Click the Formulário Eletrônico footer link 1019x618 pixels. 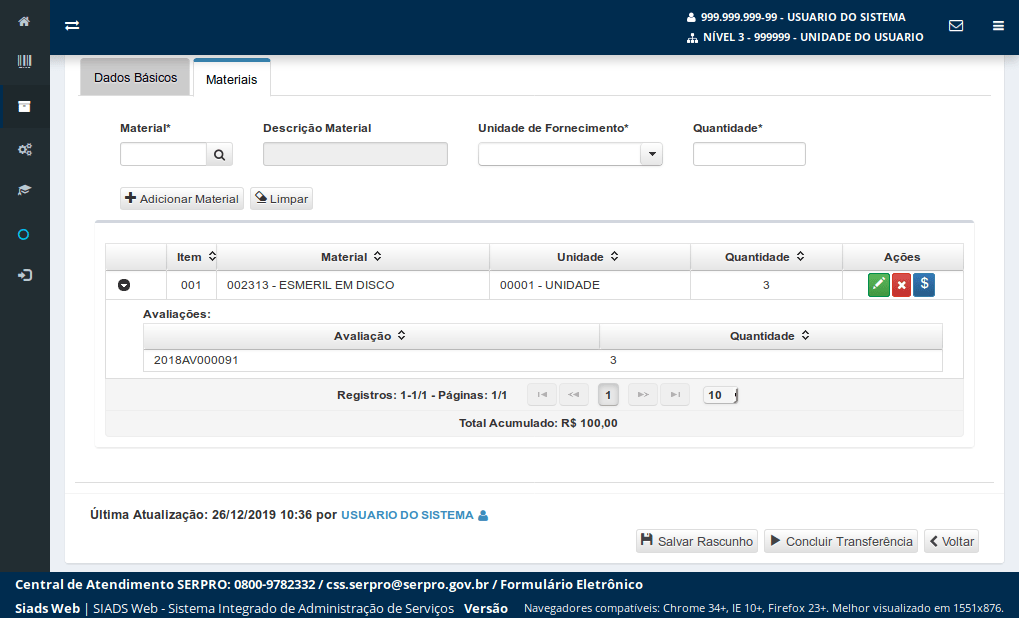[571, 584]
